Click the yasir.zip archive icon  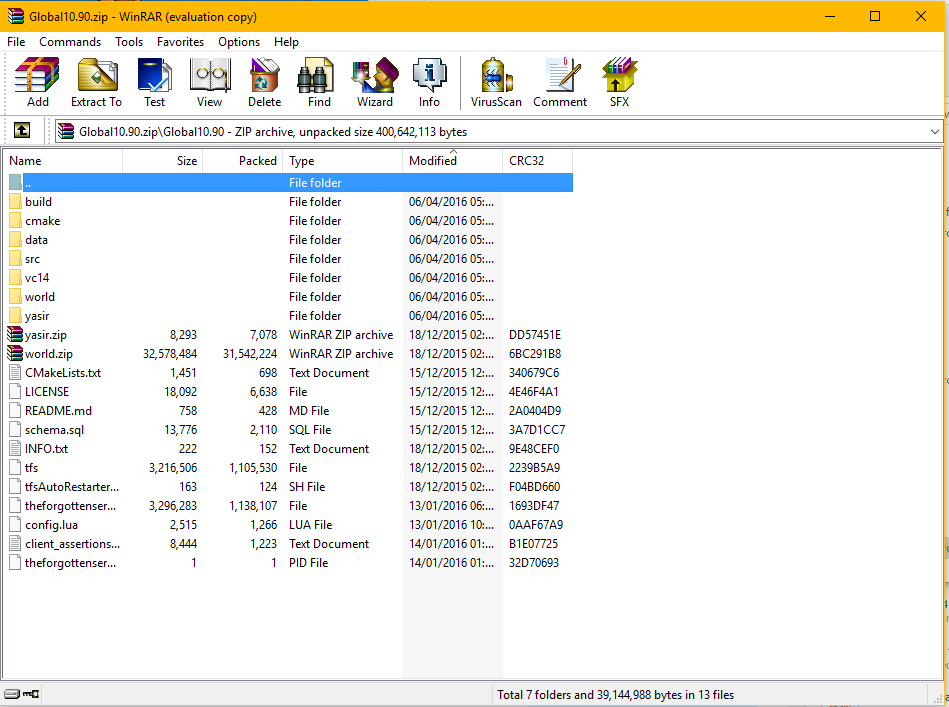(15, 335)
